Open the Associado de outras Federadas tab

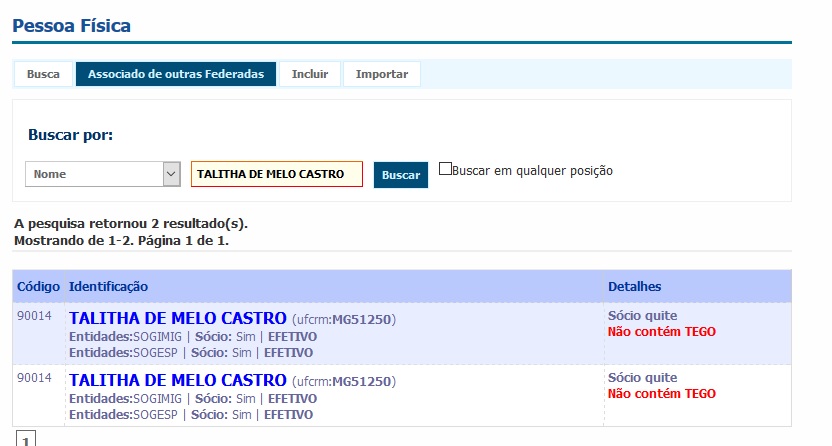coord(176,74)
